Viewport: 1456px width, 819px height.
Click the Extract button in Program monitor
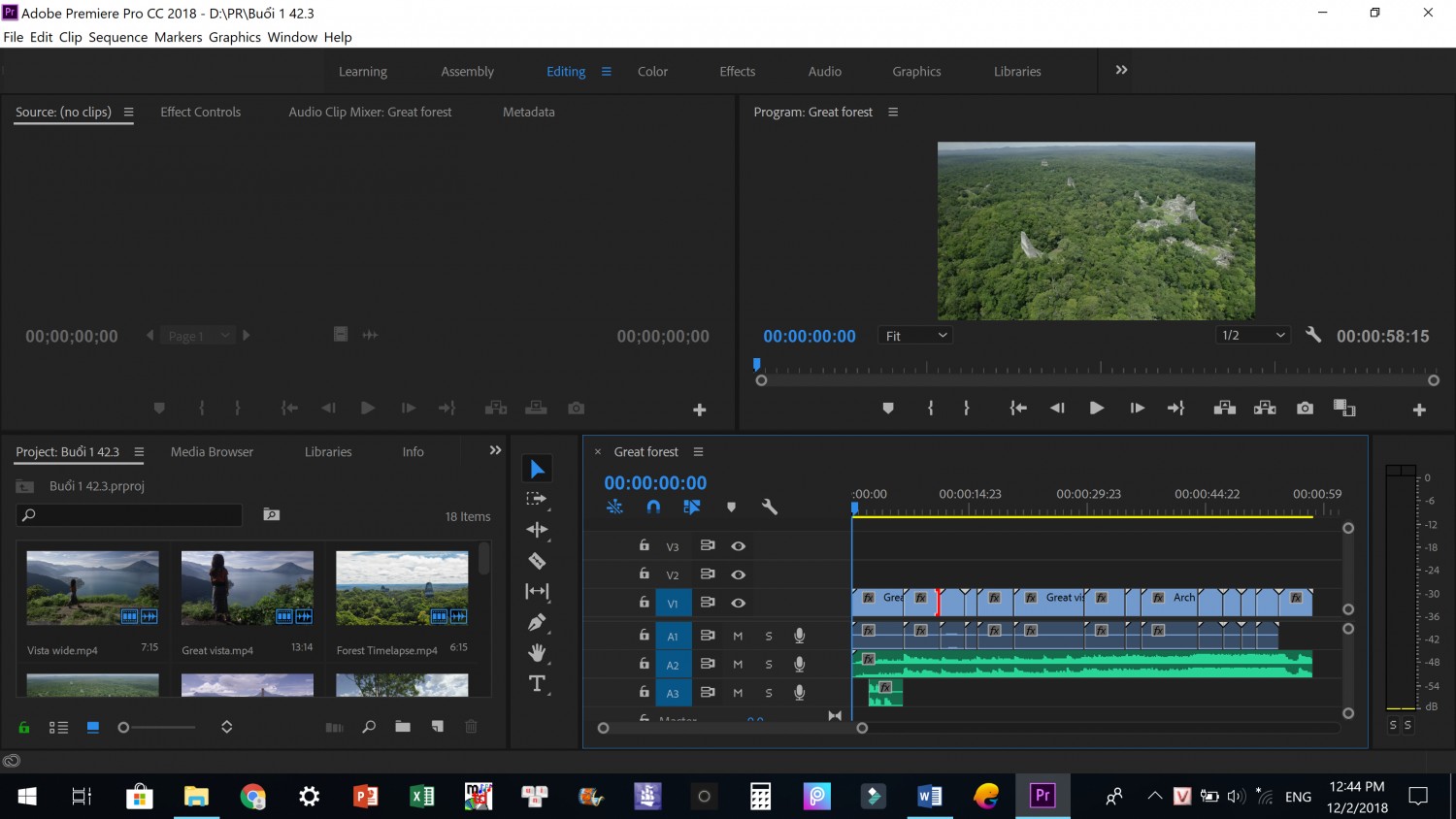pos(1265,409)
